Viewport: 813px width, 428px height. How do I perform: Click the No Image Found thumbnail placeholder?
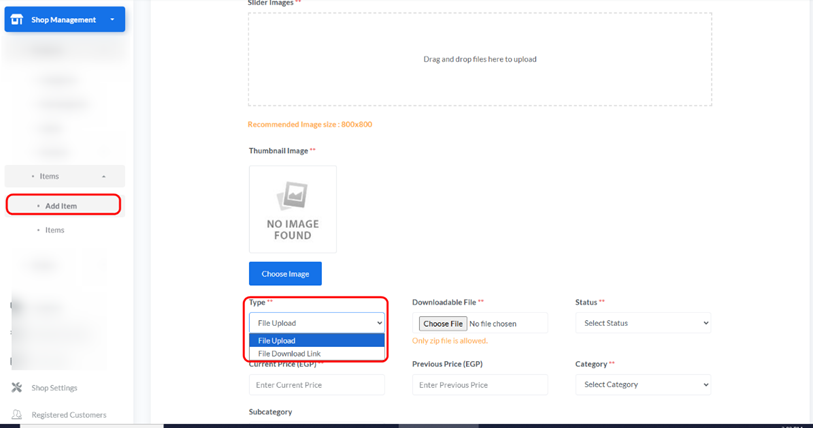[292, 209]
